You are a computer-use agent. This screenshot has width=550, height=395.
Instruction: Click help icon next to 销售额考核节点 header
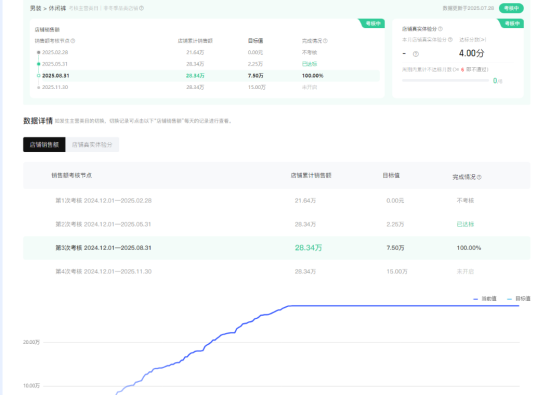tap(73, 41)
